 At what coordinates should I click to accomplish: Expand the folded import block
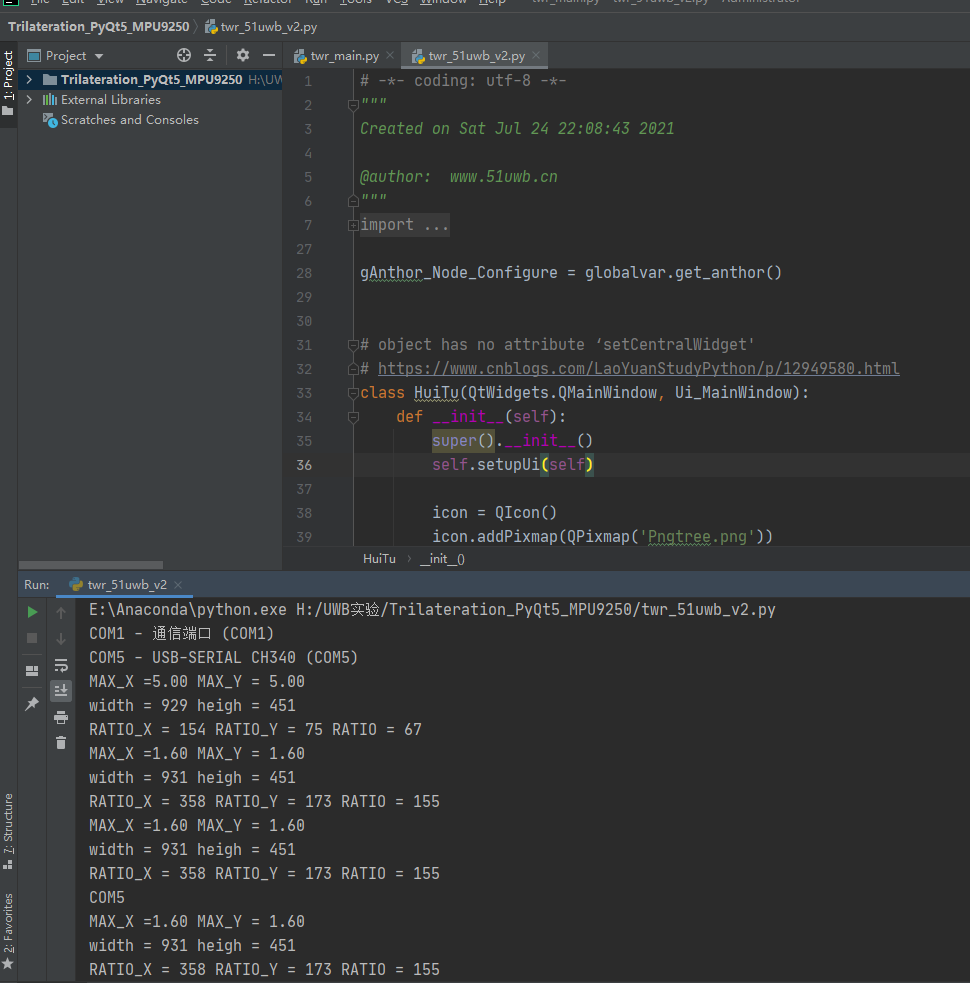[353, 225]
